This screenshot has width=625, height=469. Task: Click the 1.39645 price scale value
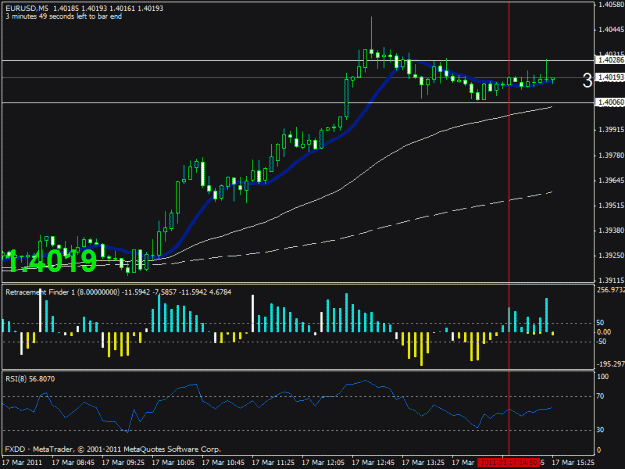pyautogui.click(x=611, y=181)
